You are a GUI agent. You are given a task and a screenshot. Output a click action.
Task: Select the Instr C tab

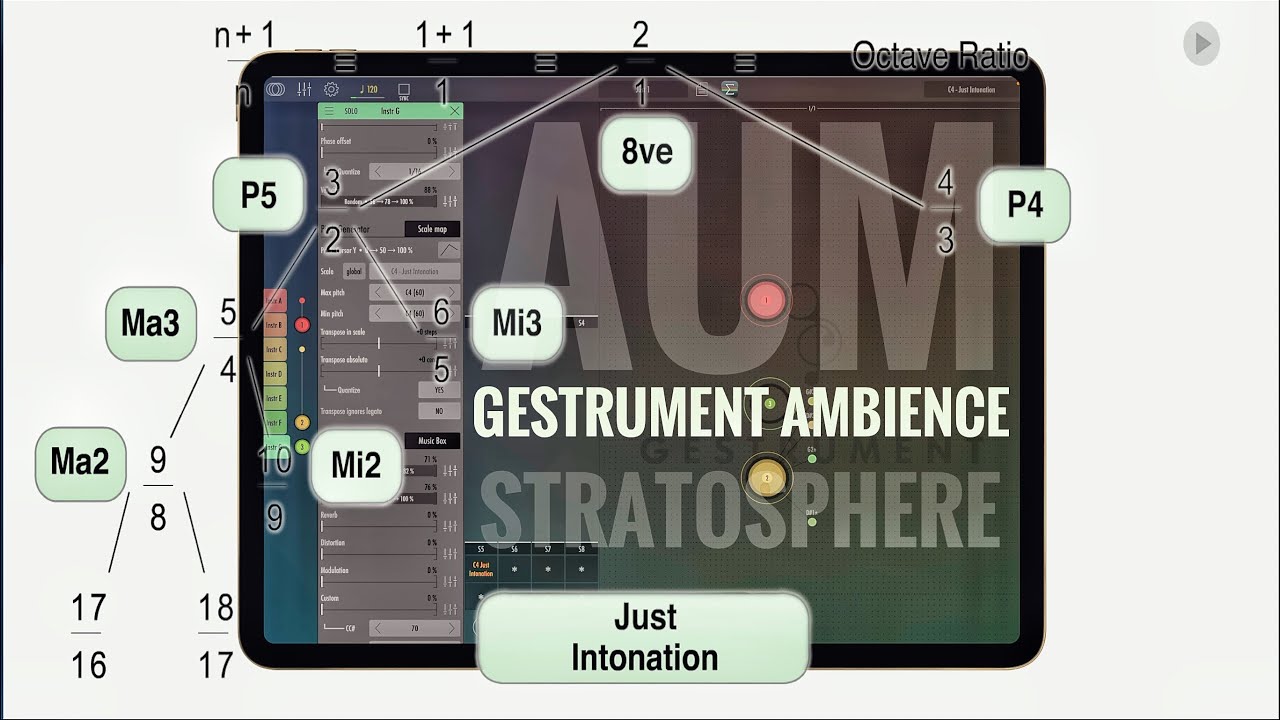275,349
